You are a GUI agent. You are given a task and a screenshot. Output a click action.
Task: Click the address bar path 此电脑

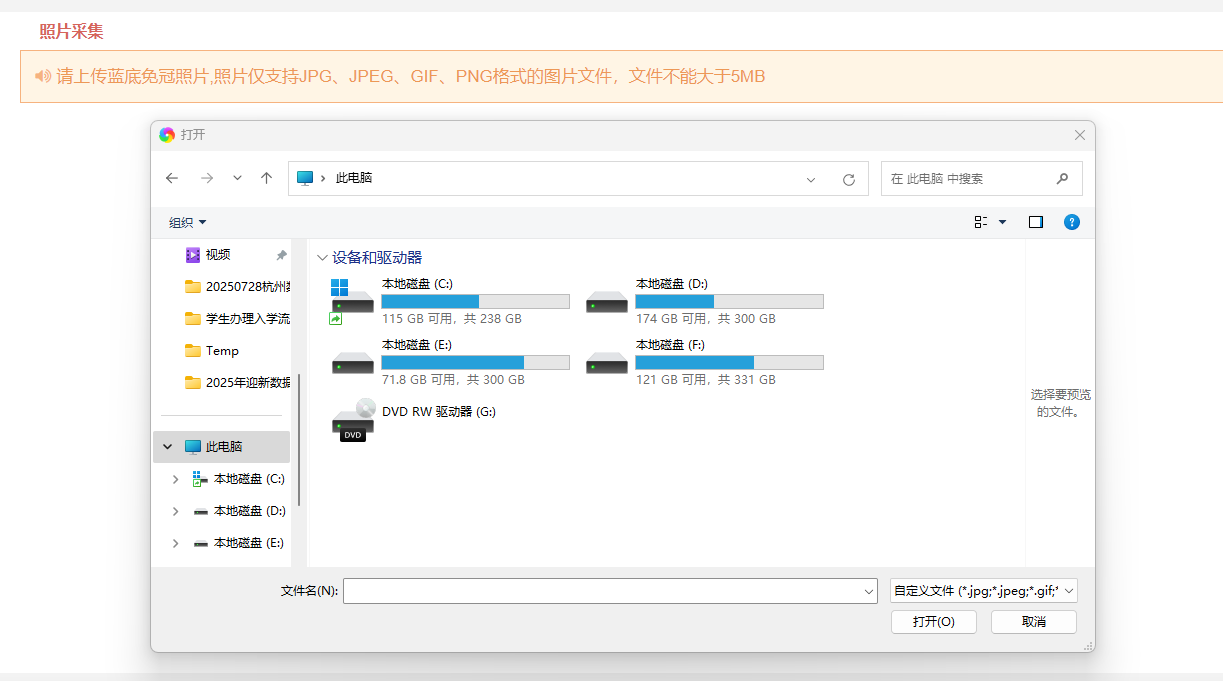pos(354,178)
